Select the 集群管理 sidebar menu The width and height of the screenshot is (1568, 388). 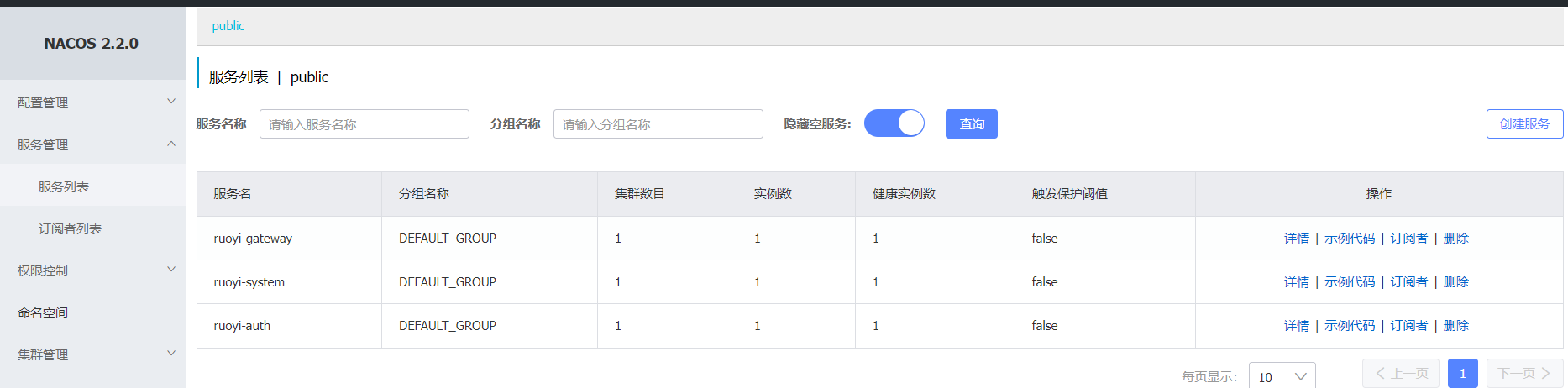(x=43, y=354)
